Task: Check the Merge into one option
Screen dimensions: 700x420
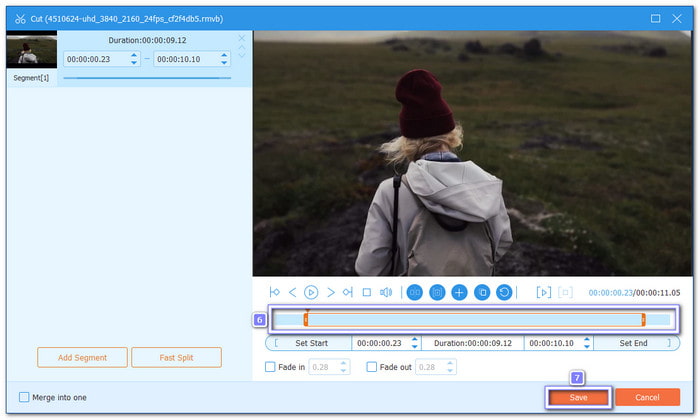Action: tap(25, 397)
